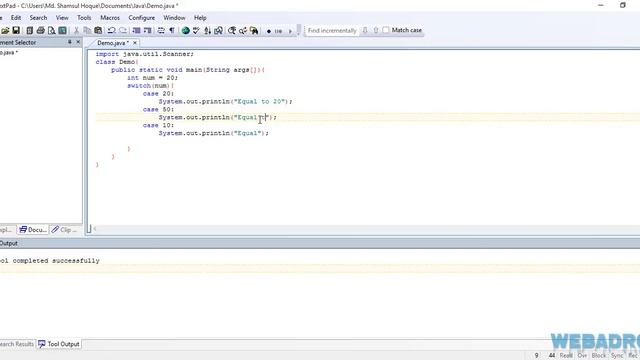
Task: Start macro recording with the dot icon
Action: 269,31
